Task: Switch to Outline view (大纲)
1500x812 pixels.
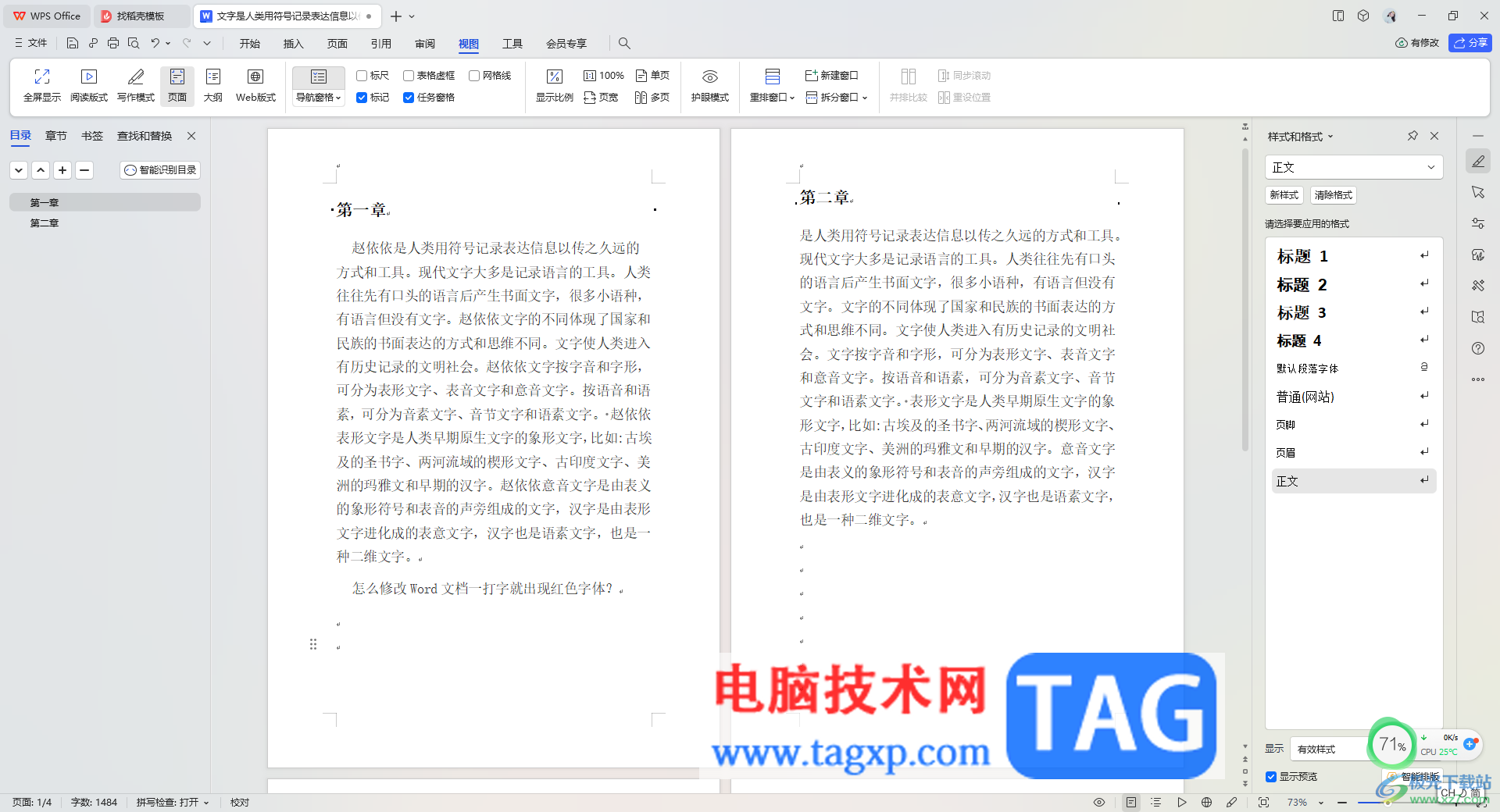Action: click(213, 86)
